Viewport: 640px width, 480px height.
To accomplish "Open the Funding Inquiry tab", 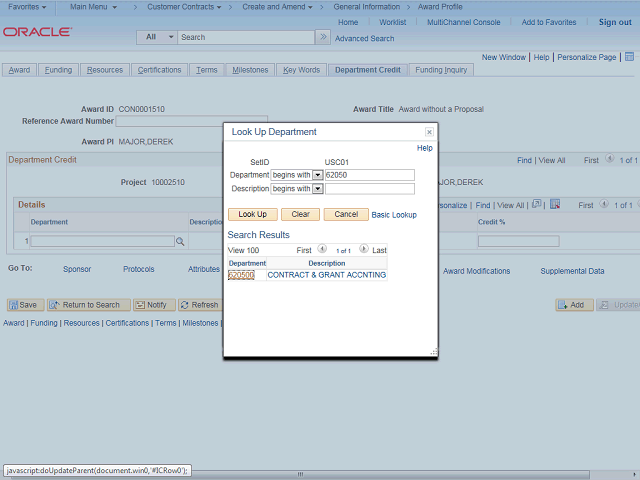I will pyautogui.click(x=441, y=70).
